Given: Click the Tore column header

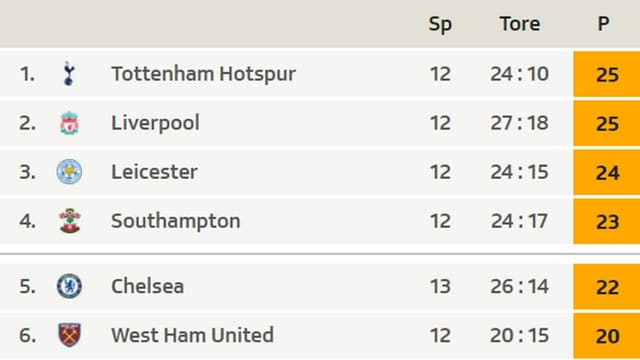Looking at the screenshot, I should pos(520,24).
